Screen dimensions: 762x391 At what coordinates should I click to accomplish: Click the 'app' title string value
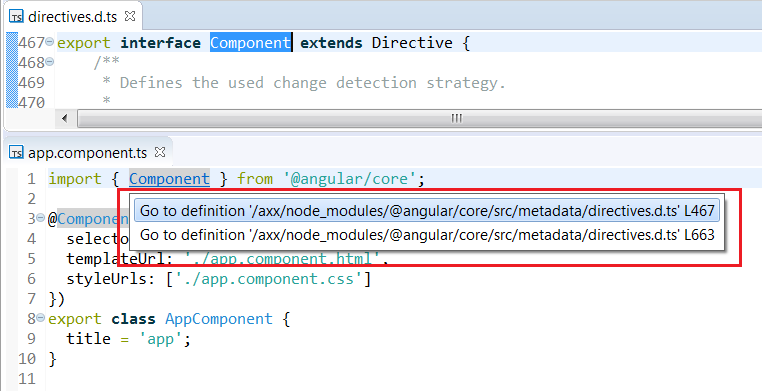(x=160, y=339)
